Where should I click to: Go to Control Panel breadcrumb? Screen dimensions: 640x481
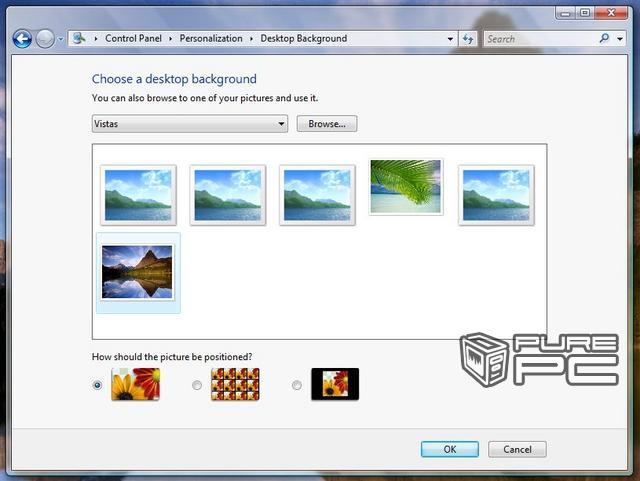point(133,38)
